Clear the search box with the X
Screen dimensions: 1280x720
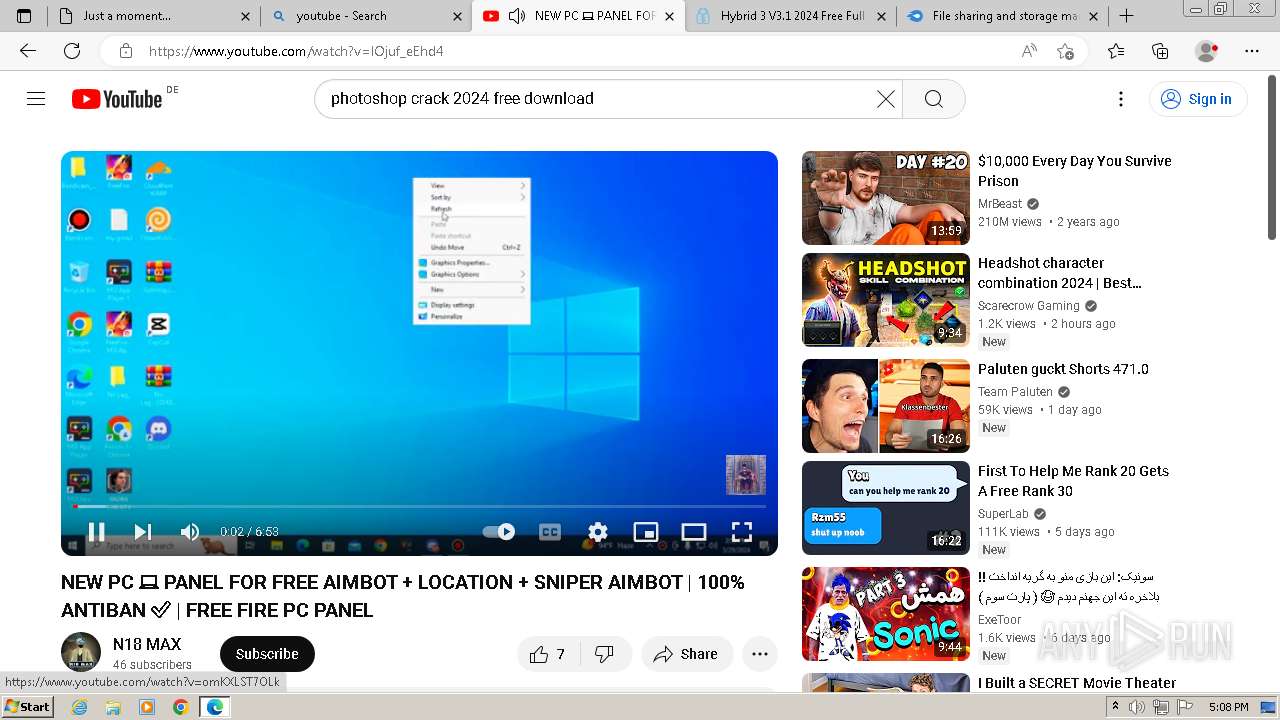(886, 98)
